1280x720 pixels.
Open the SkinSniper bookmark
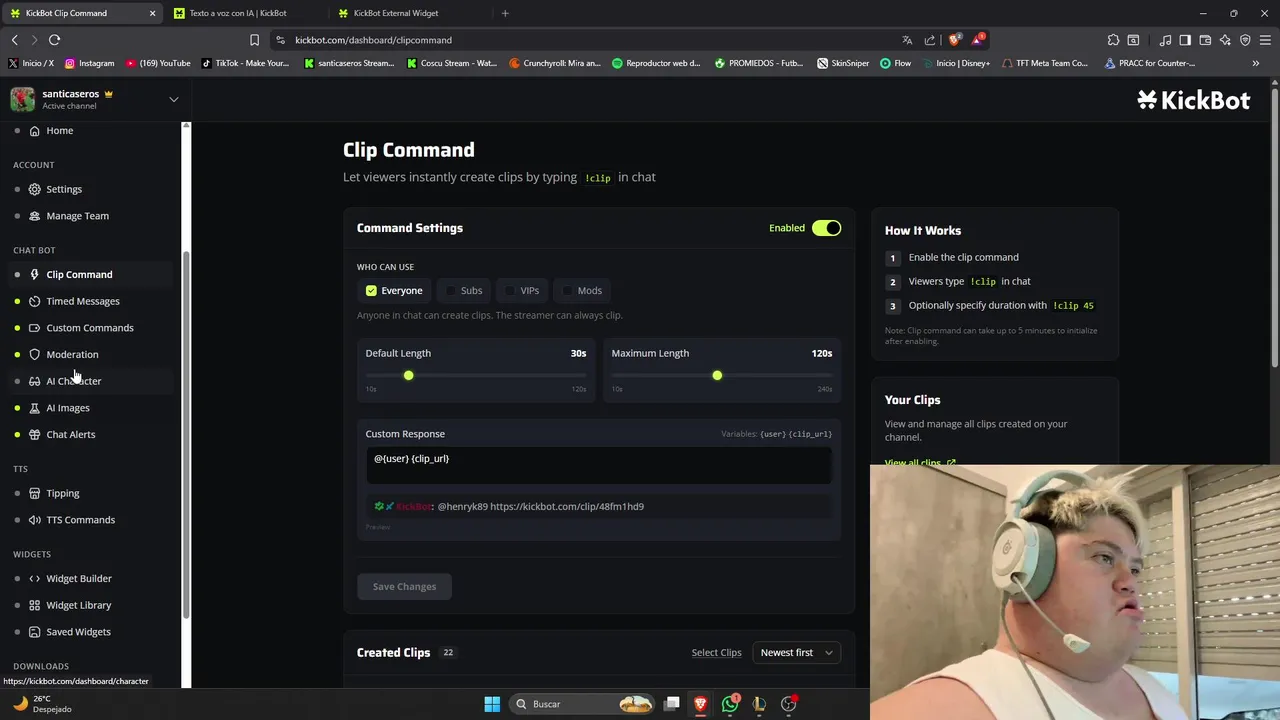click(843, 63)
